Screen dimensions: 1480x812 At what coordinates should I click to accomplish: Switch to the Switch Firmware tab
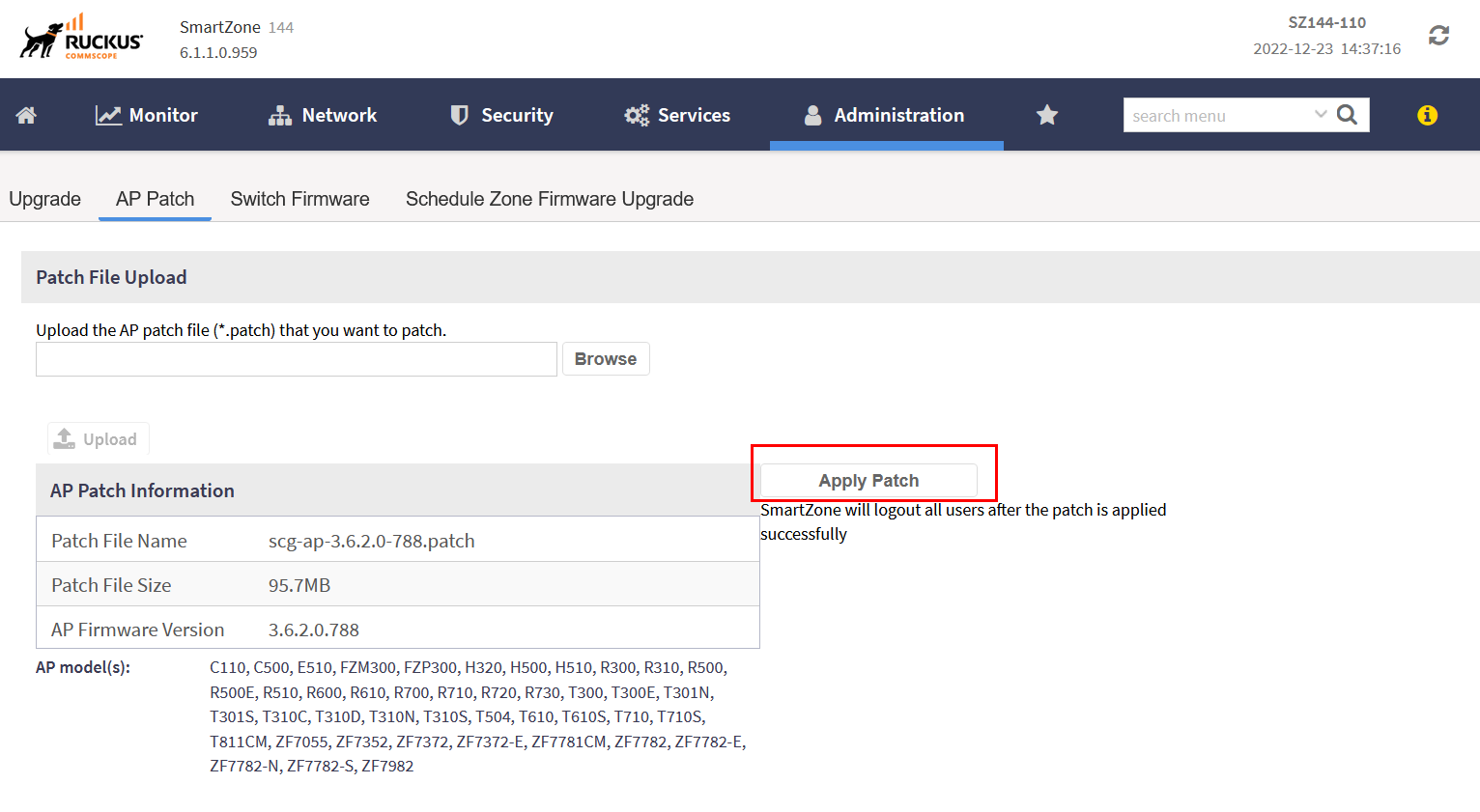coord(300,199)
